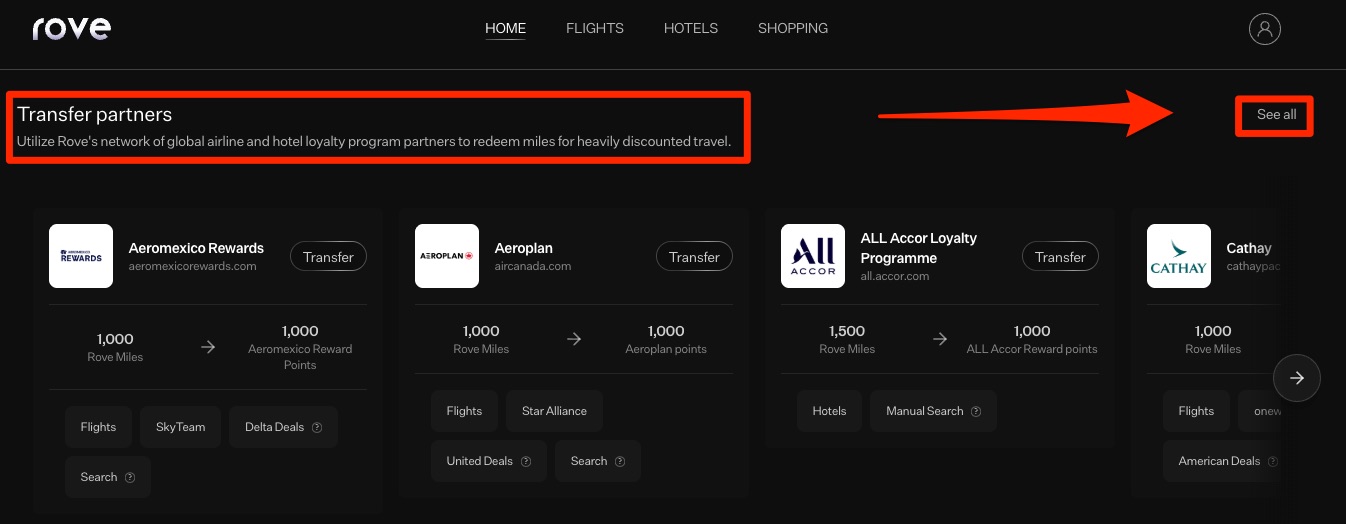Click the Aeroplan logo thumbnail

coord(447,256)
